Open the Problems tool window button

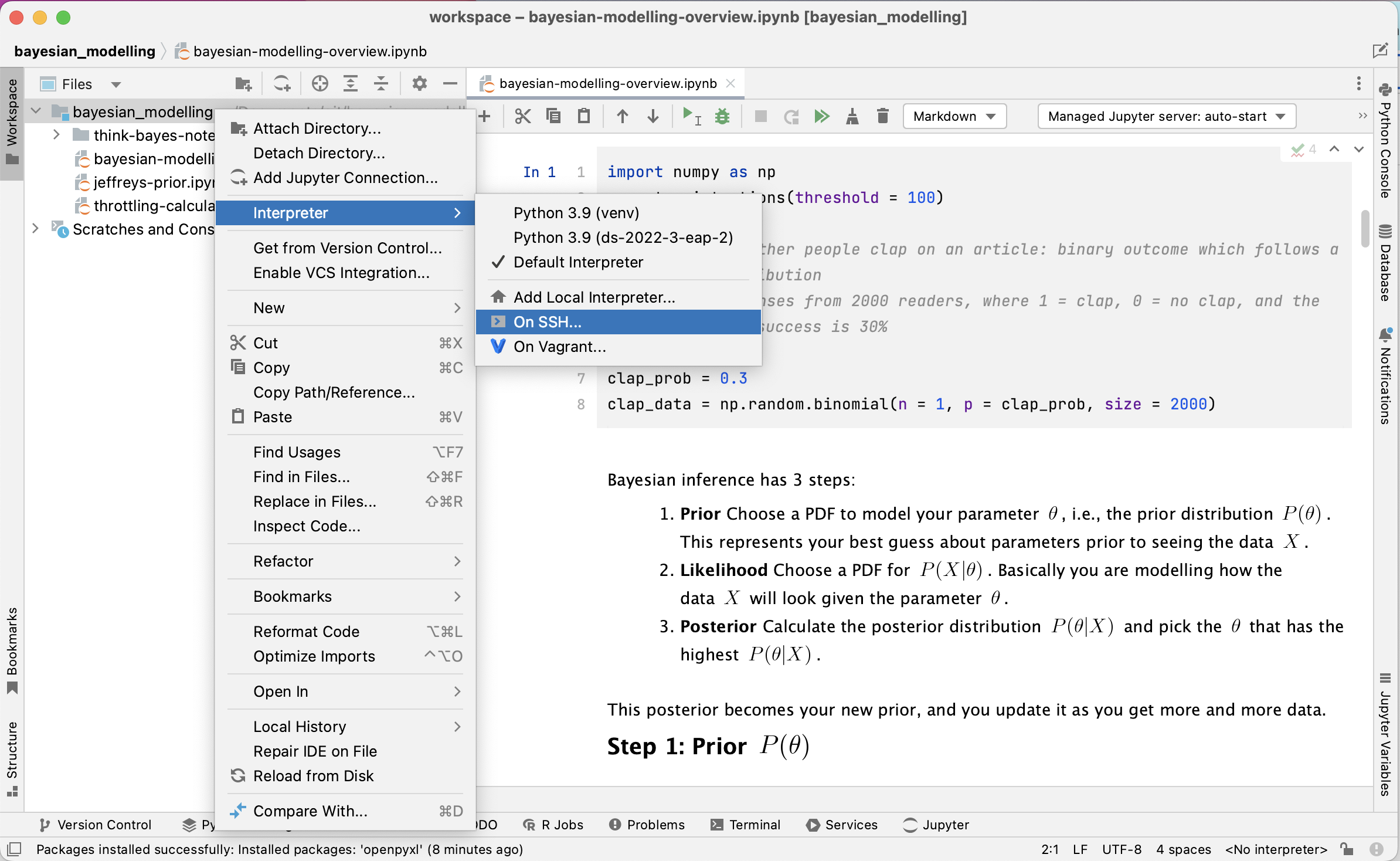(647, 825)
